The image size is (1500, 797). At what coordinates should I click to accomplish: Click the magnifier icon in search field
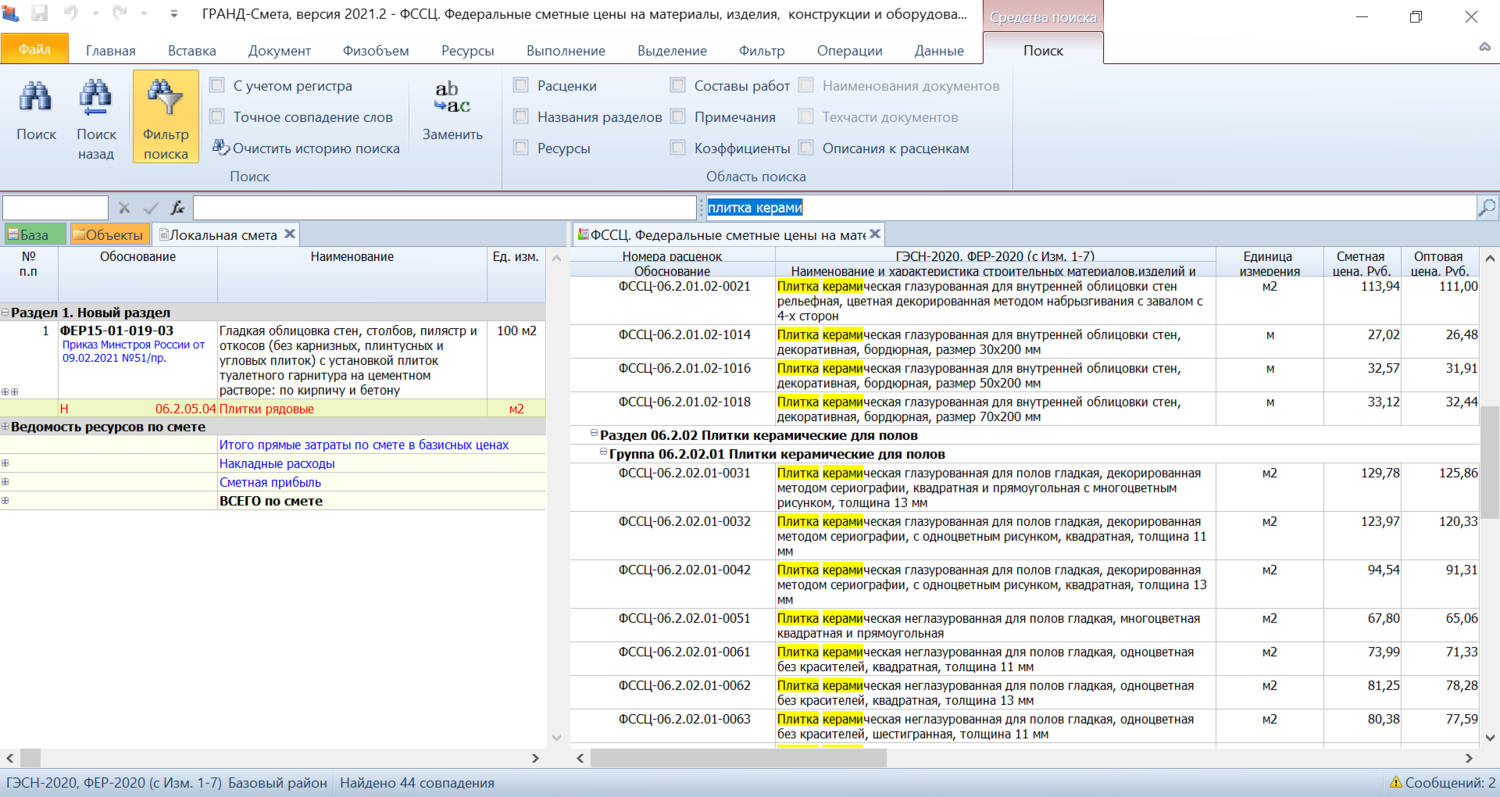coord(1487,208)
